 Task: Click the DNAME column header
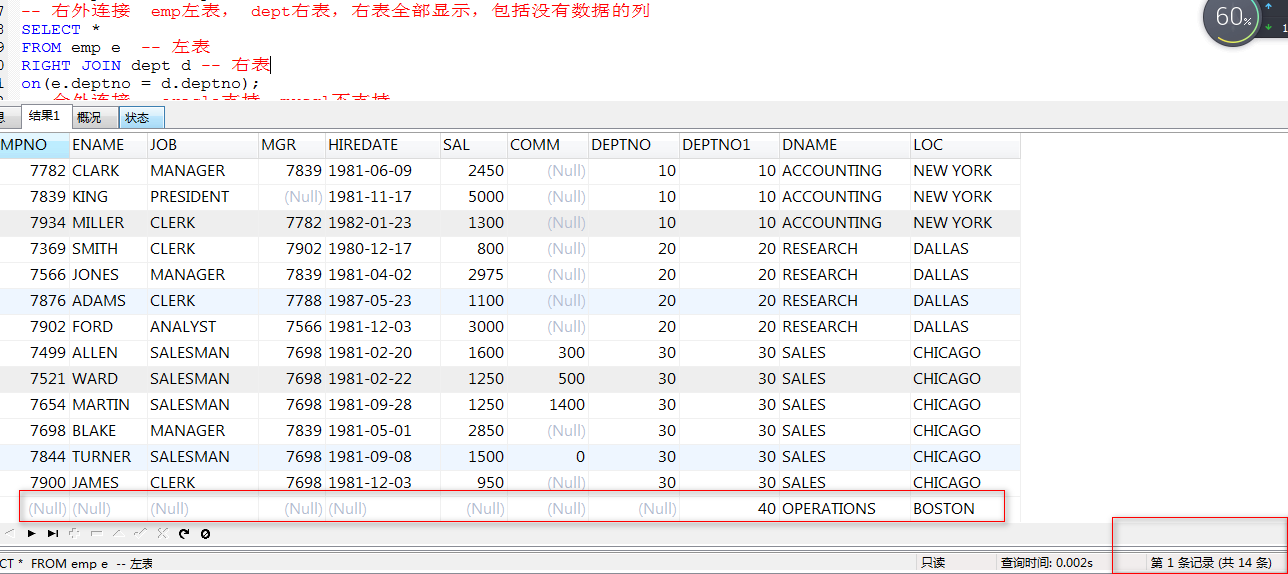(x=844, y=145)
